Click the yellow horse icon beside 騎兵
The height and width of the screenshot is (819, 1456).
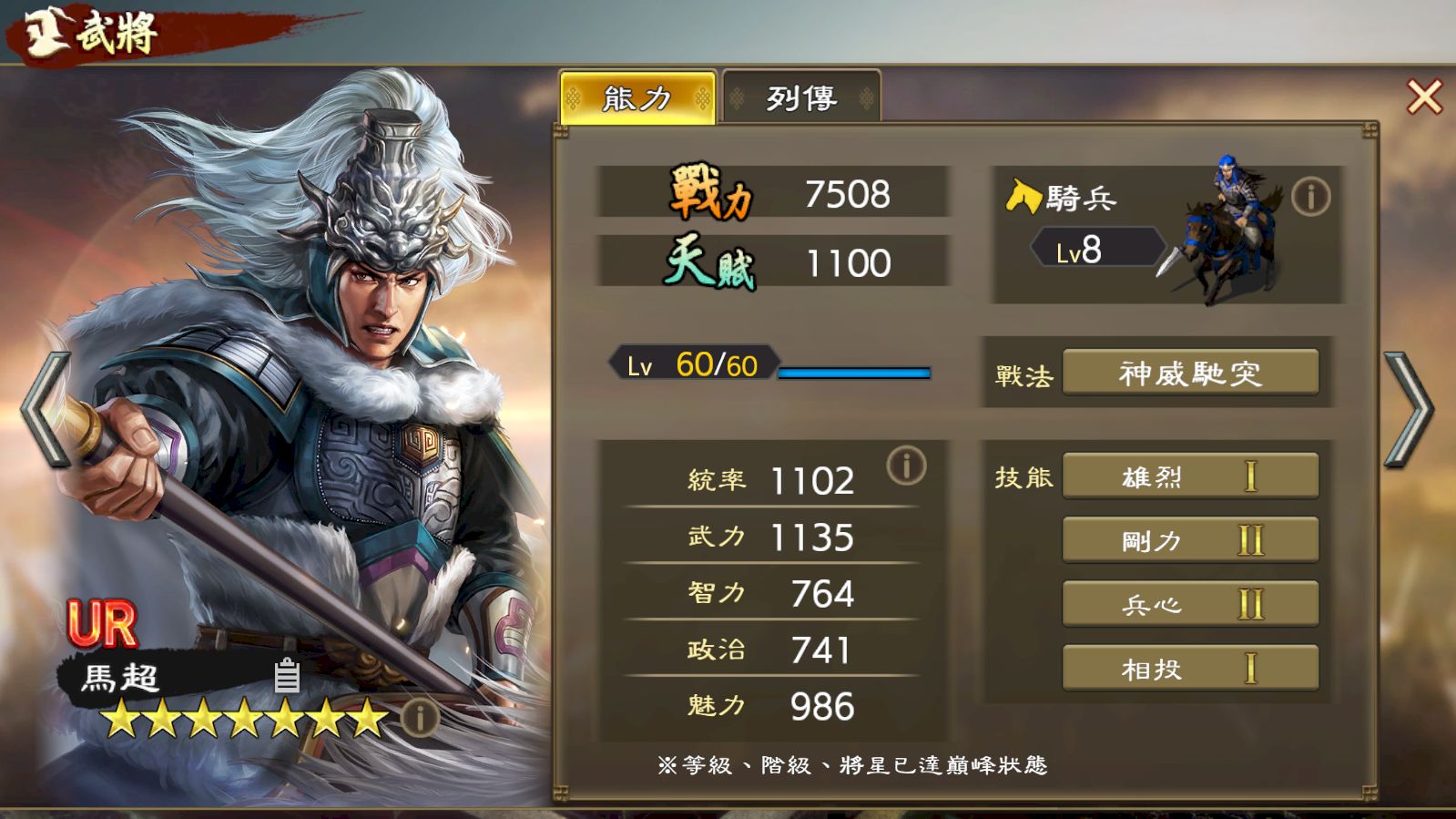(x=1023, y=196)
